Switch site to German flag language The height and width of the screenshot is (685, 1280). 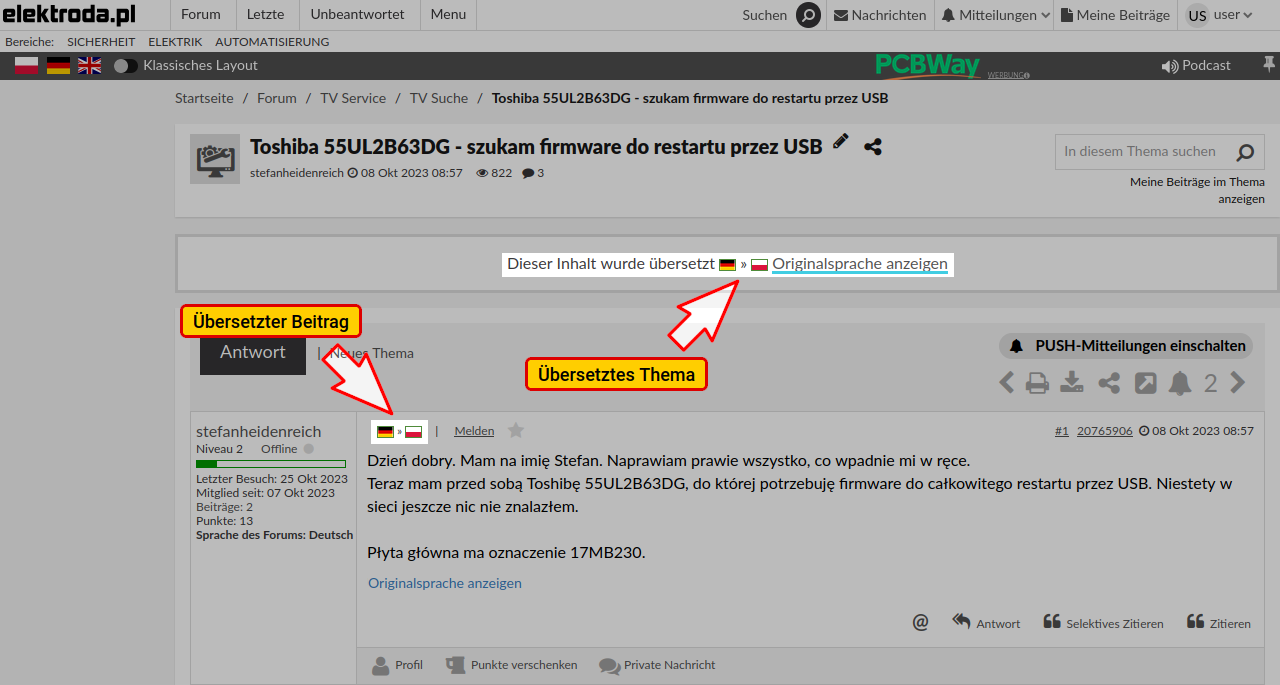pyautogui.click(x=58, y=65)
